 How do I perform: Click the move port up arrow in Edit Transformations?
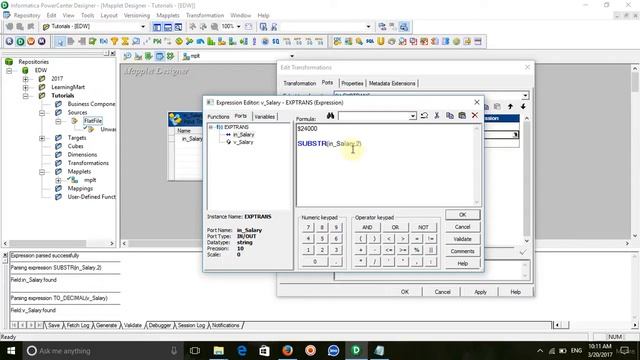pos(510,107)
